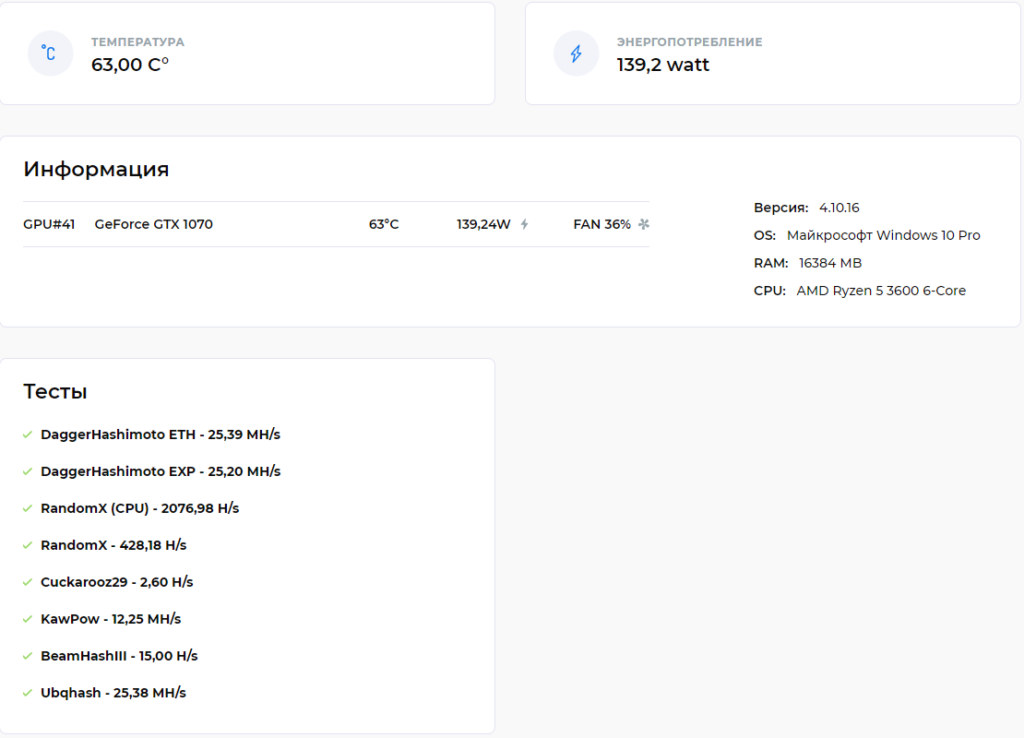Viewport: 1024px width, 738px height.
Task: Click the checkmark beside KawPow test
Action: 27,619
